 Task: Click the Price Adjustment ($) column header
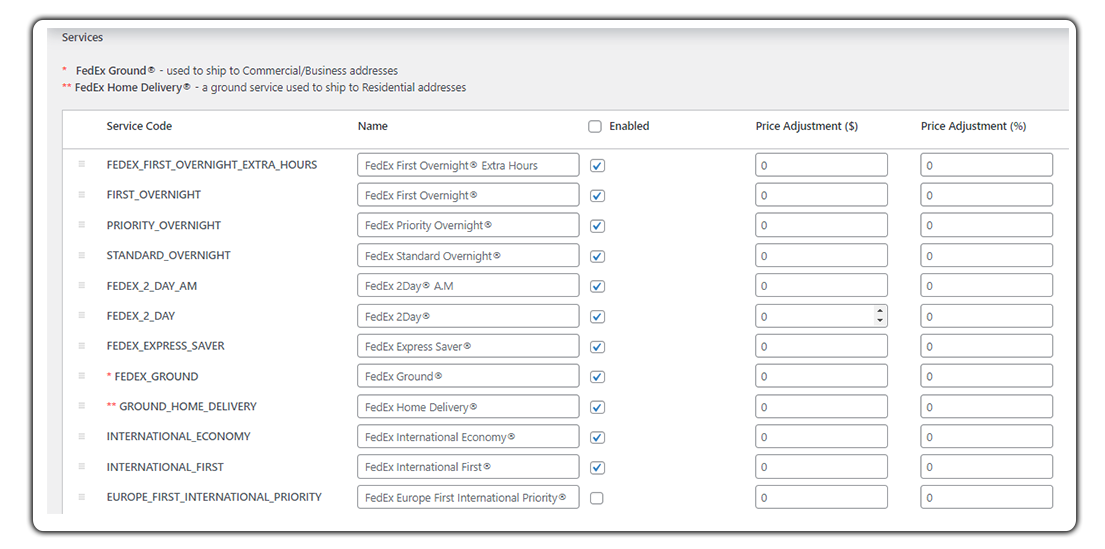(806, 126)
